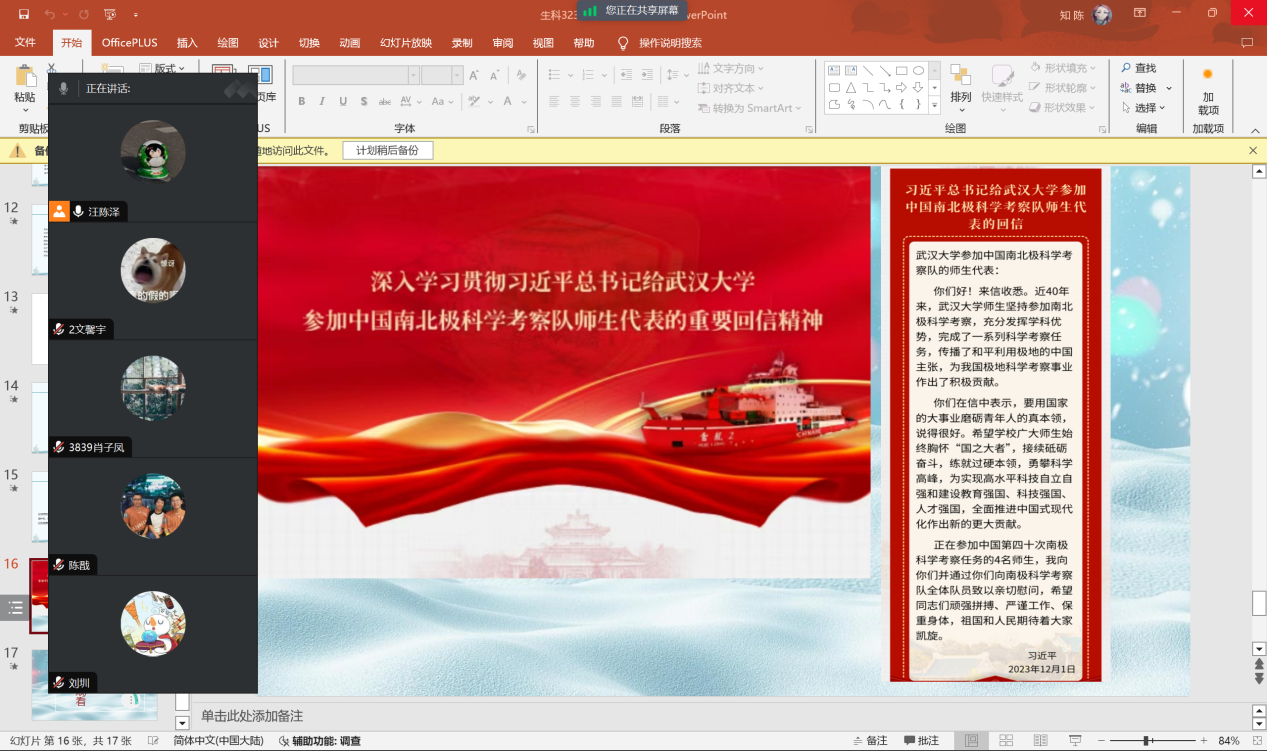This screenshot has height=751, width=1267.
Task: Toggle Comments (批注) pane in status bar
Action: click(x=920, y=741)
